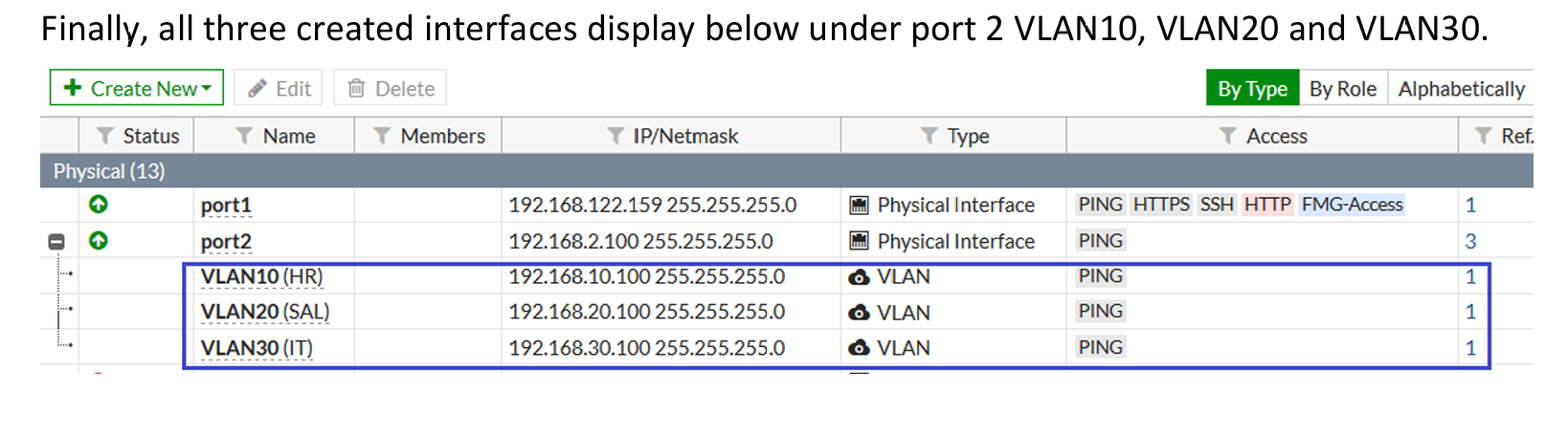Click the Access column filter icon
Image resolution: width=1568 pixels, height=437 pixels.
click(x=1228, y=136)
